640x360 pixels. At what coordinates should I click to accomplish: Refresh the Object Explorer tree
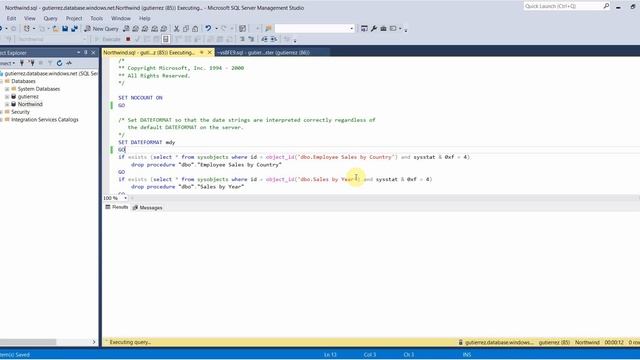[x=60, y=63]
